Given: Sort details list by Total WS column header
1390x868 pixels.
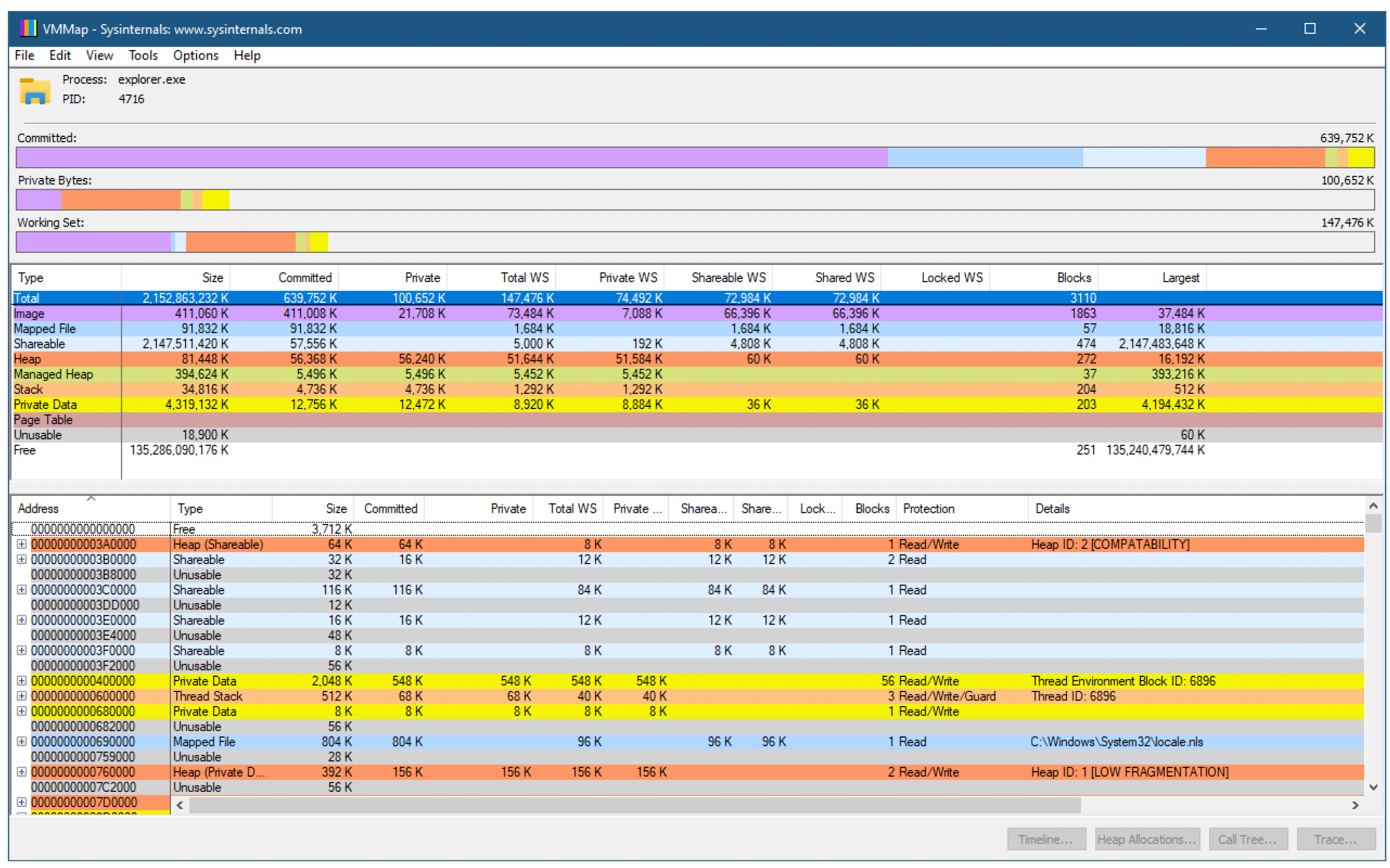Looking at the screenshot, I should [568, 508].
